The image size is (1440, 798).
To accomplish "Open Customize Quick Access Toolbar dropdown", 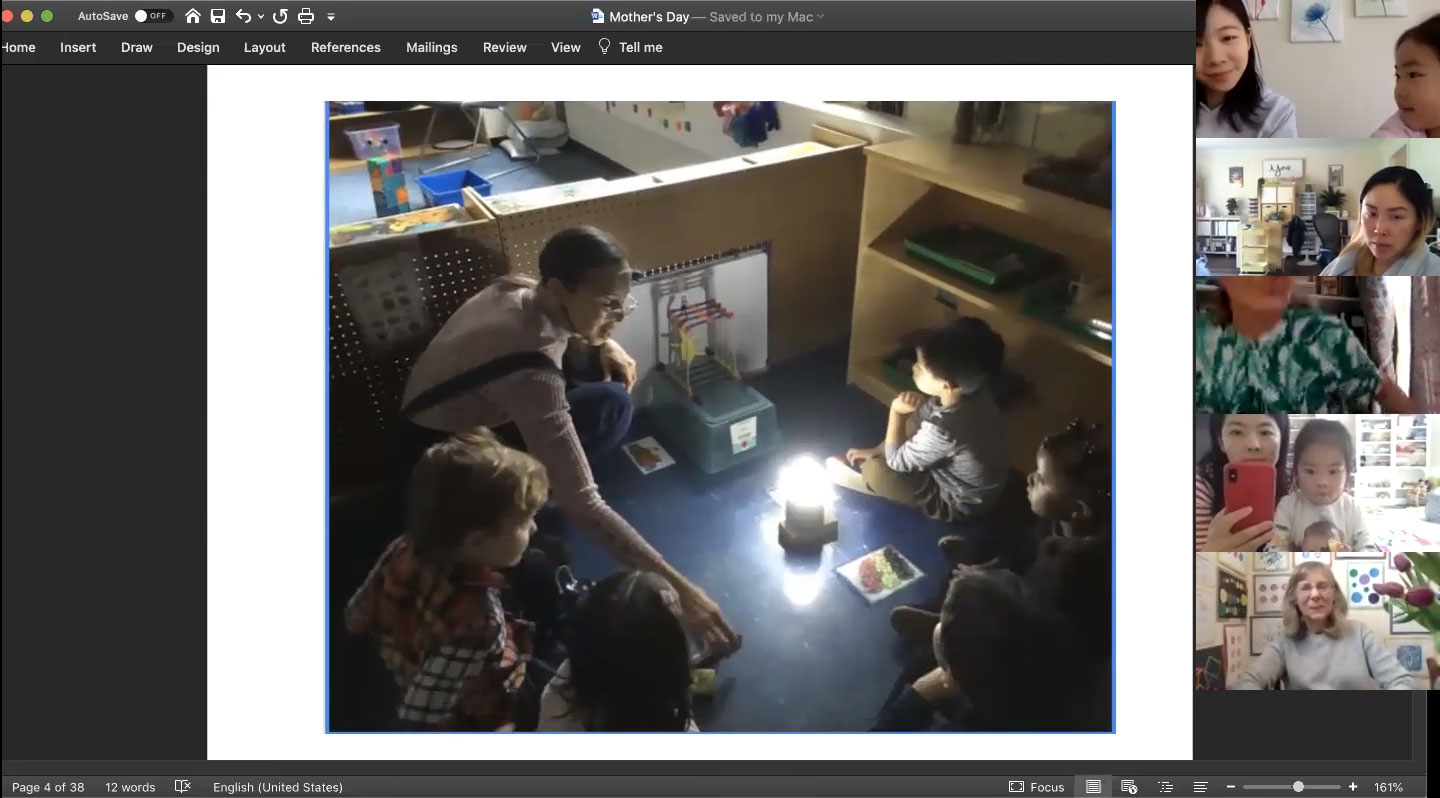I will [331, 17].
